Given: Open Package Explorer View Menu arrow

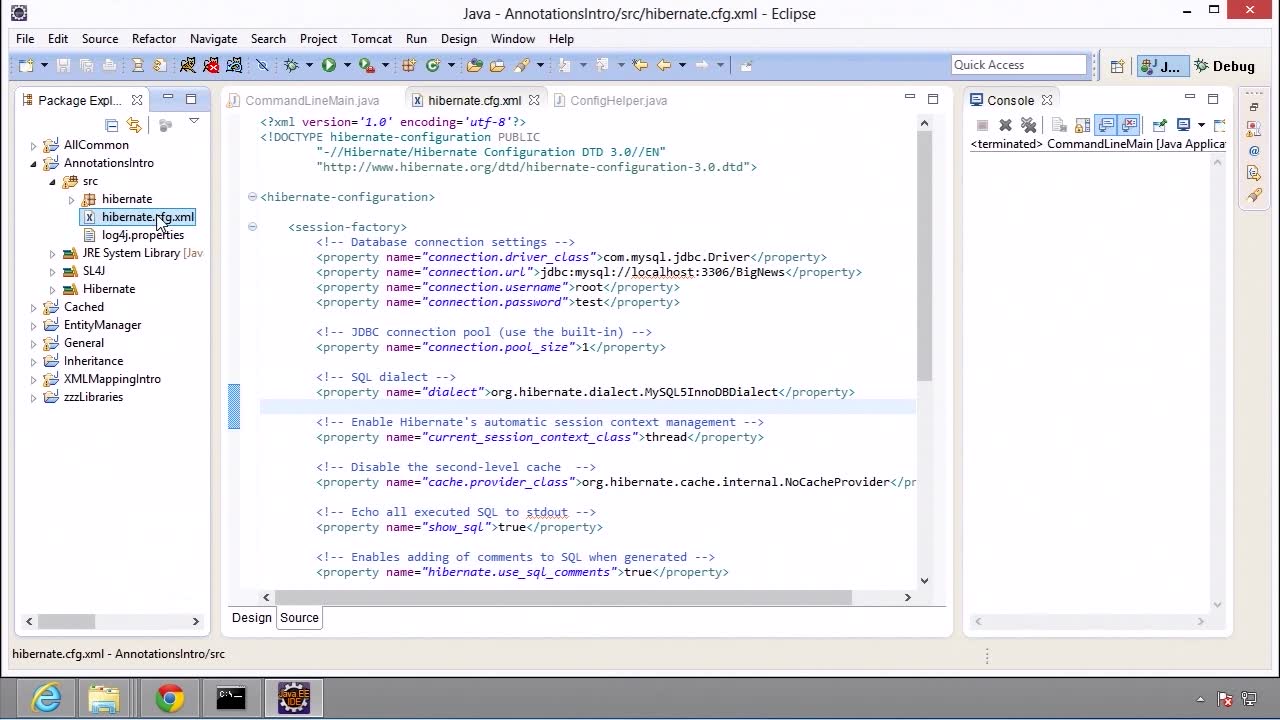Looking at the screenshot, I should point(194,122).
